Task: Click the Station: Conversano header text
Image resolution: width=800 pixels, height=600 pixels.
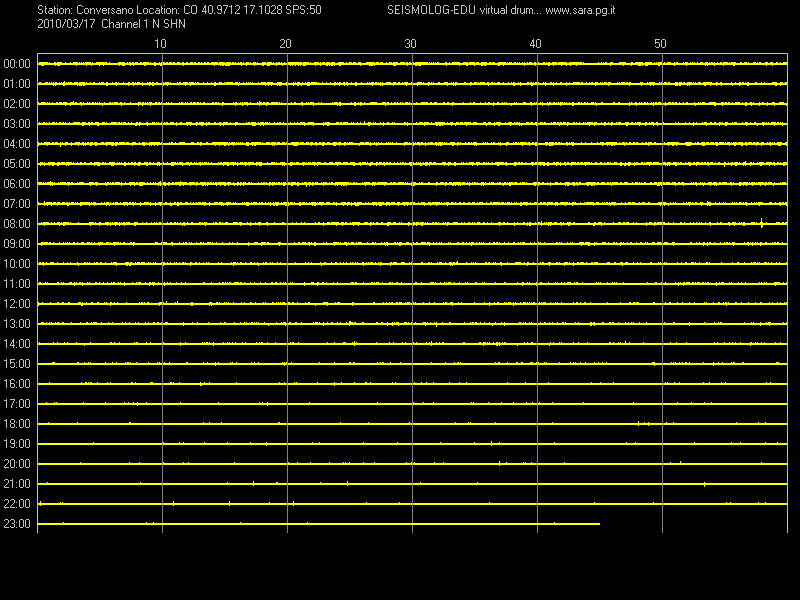Action: click(87, 10)
